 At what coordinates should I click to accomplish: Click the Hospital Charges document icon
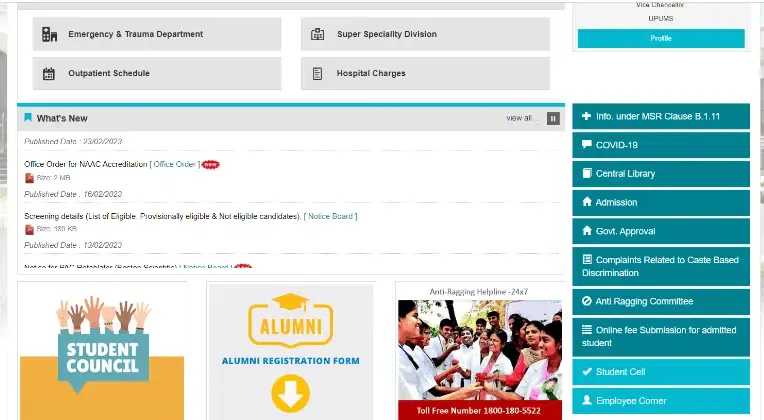point(318,73)
